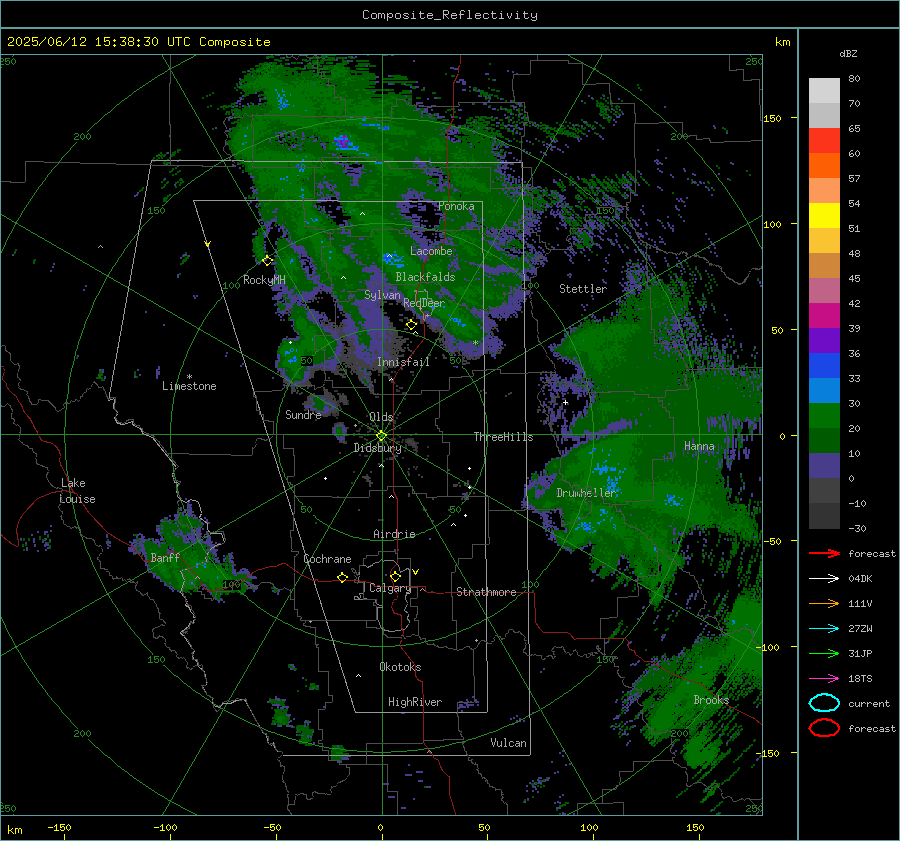
Task: Click the yellow diamond radar center by Olds
Action: (x=381, y=436)
